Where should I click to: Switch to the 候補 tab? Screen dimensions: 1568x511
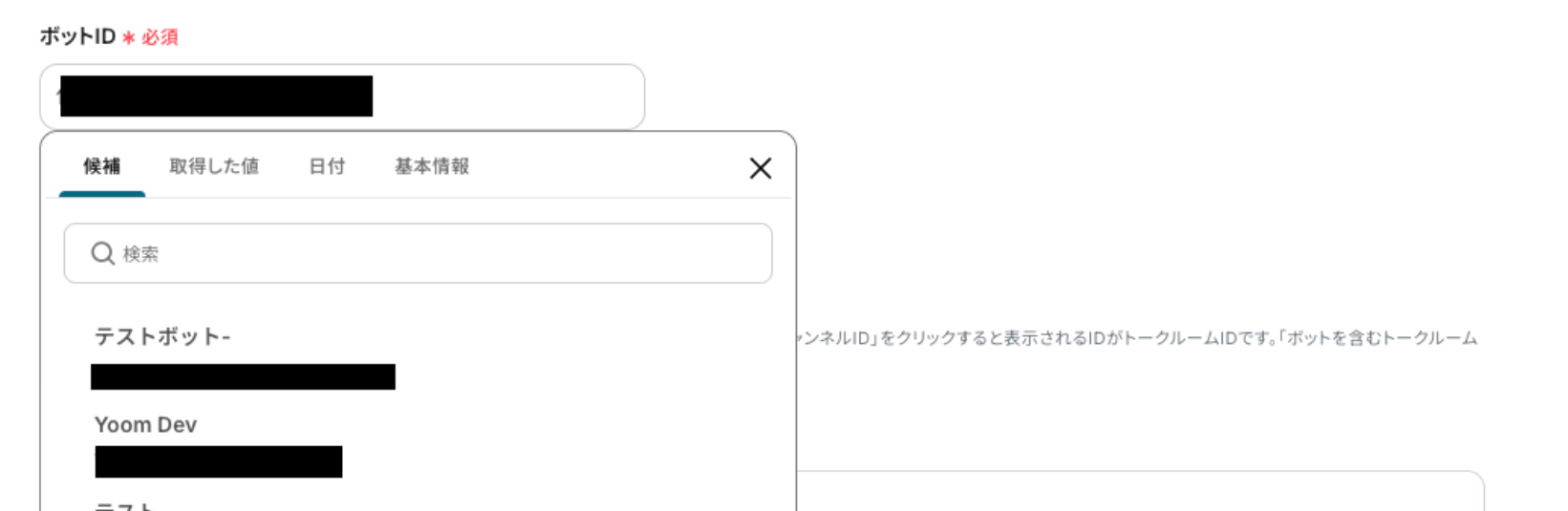point(101,166)
